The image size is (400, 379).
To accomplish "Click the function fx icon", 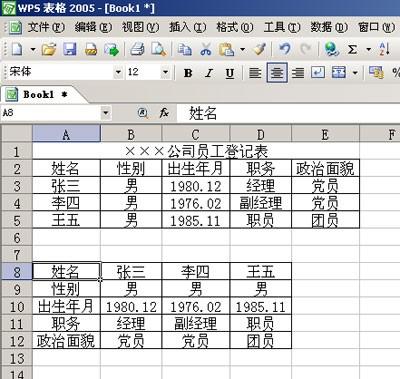I will coord(164,113).
